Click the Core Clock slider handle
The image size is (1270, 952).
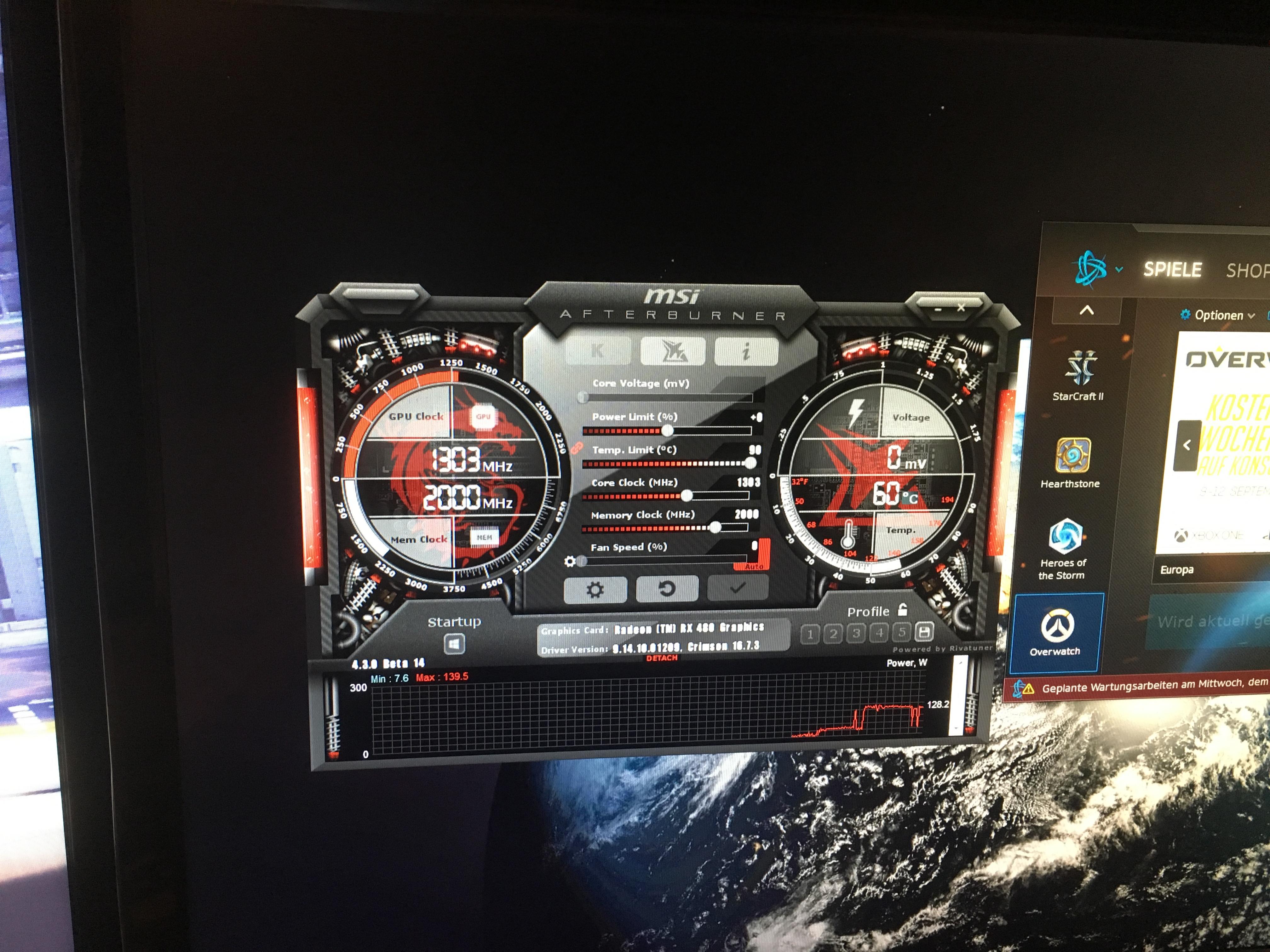click(686, 495)
